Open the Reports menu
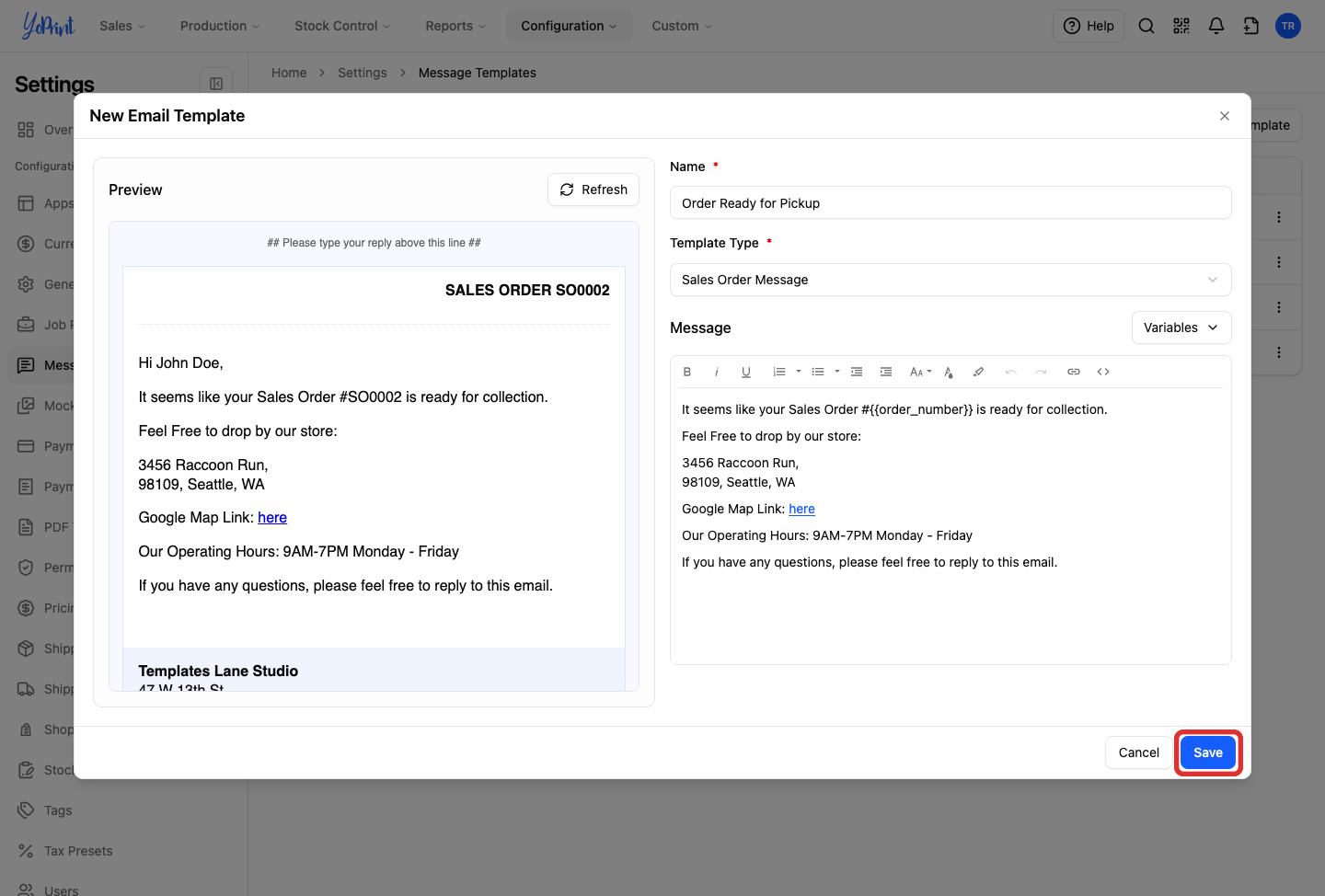Viewport: 1325px width, 896px height. point(455,26)
